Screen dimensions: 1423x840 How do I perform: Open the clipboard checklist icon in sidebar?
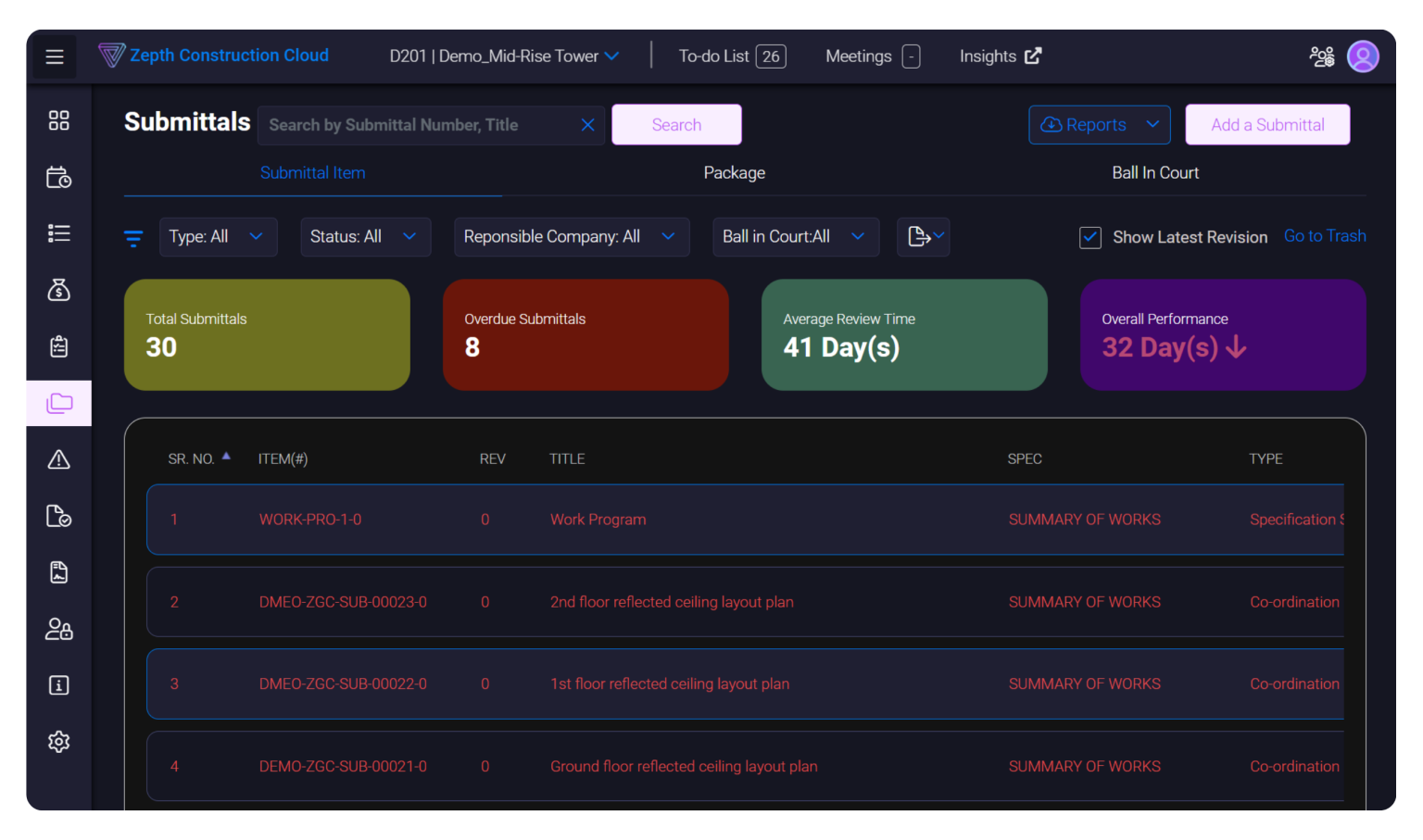click(59, 346)
